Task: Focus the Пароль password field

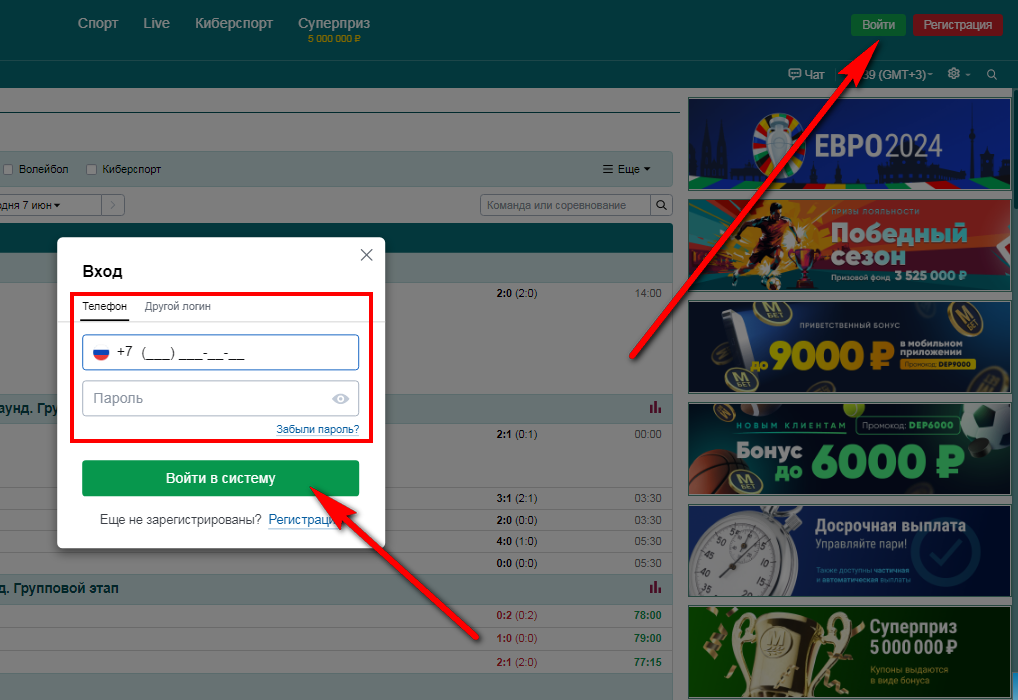Action: point(220,398)
